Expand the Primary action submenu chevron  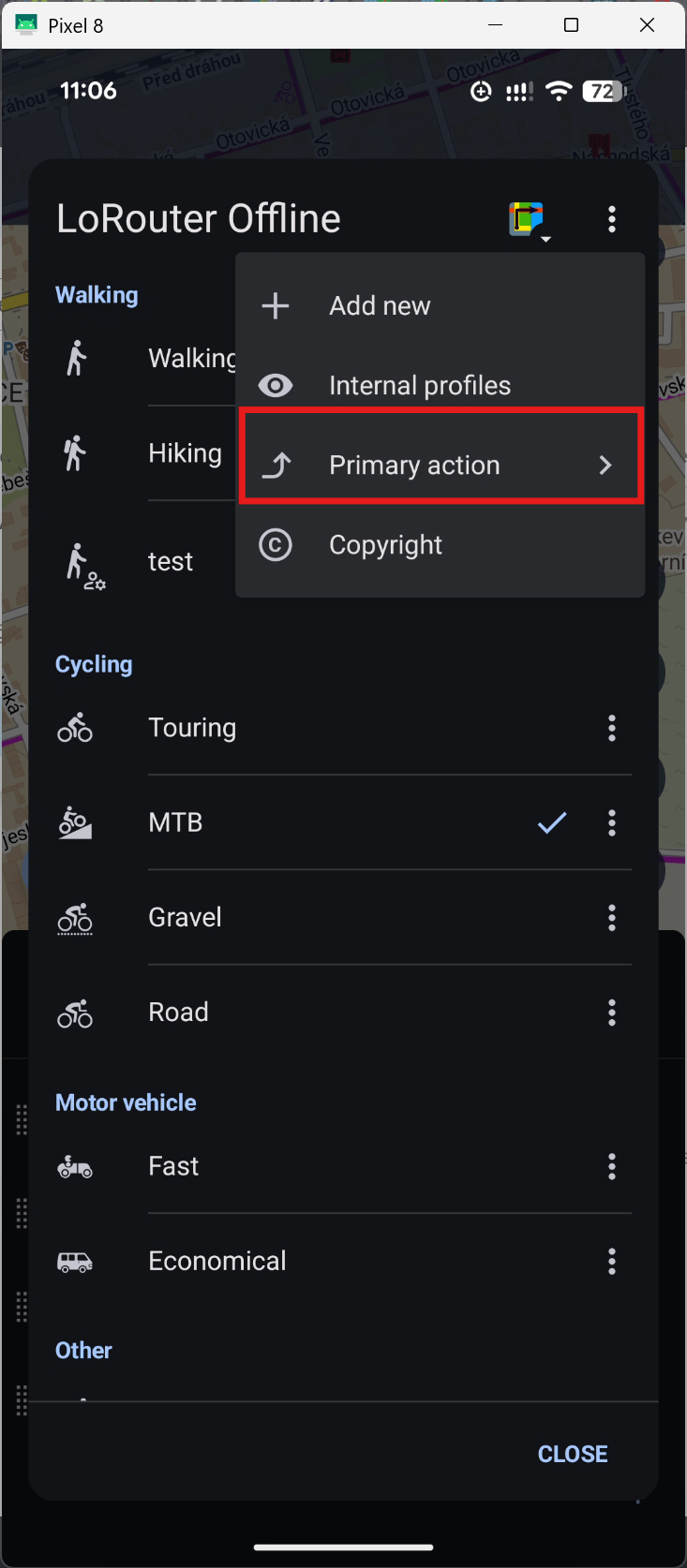(605, 465)
